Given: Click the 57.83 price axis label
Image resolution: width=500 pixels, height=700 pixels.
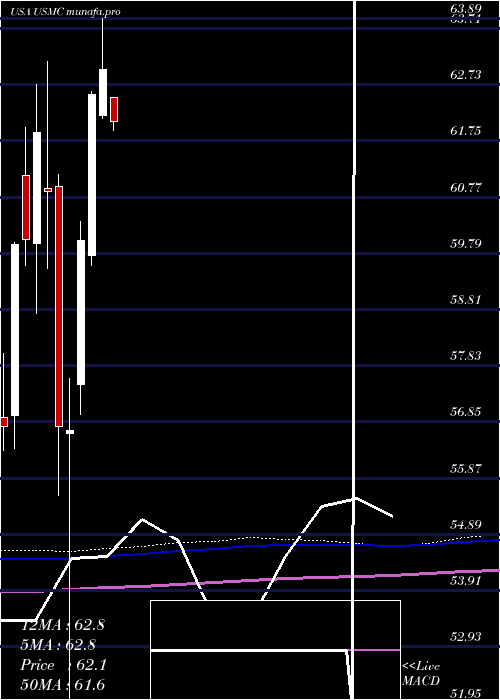Looking at the screenshot, I should 466,356.
